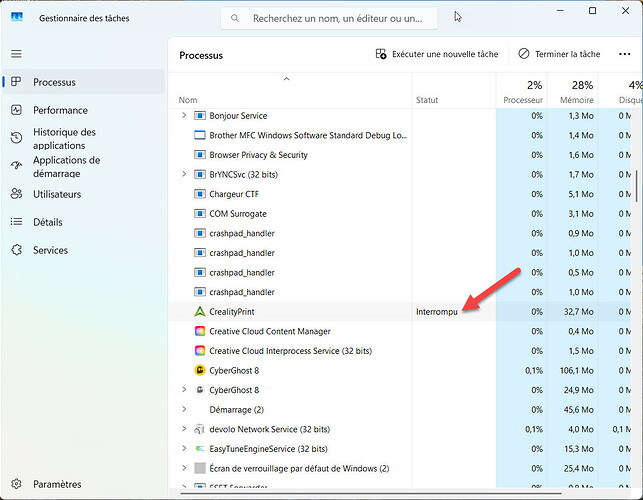643x500 pixels.
Task: Click the horizontal scrollbar at bottom
Action: click(371, 493)
